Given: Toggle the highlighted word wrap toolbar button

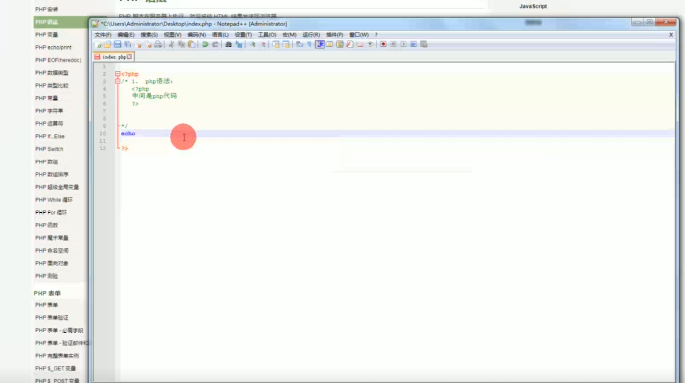Looking at the screenshot, I should pyautogui.click(x=320, y=45).
